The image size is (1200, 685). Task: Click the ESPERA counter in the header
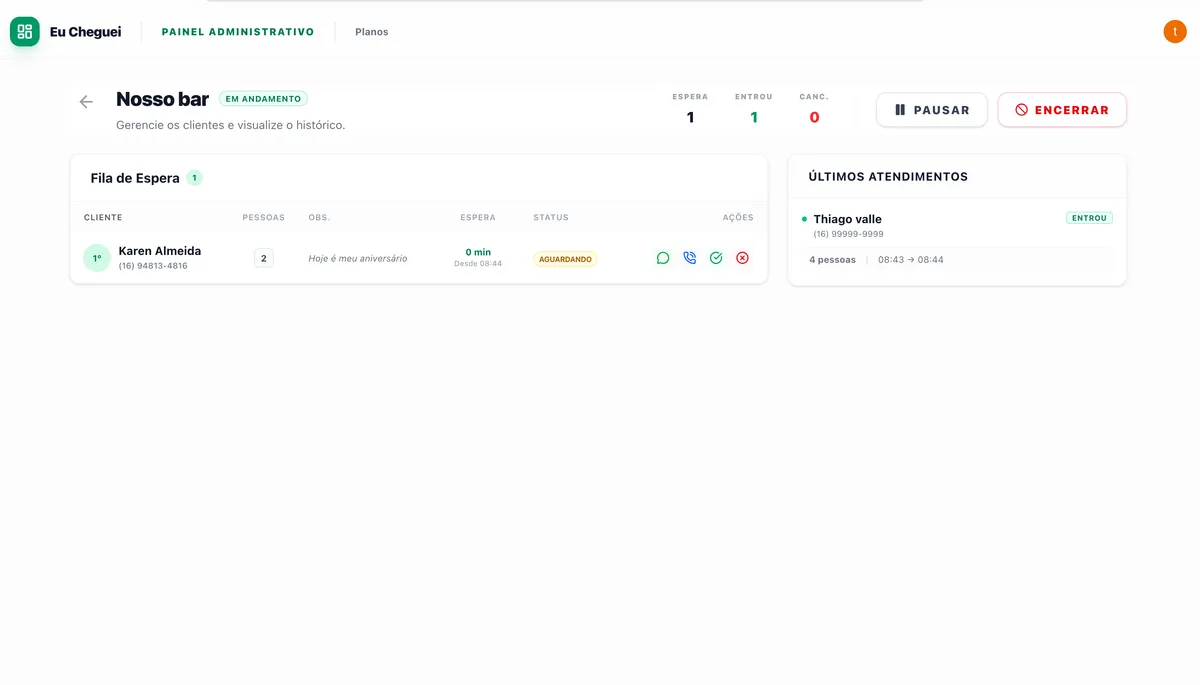[x=690, y=109]
